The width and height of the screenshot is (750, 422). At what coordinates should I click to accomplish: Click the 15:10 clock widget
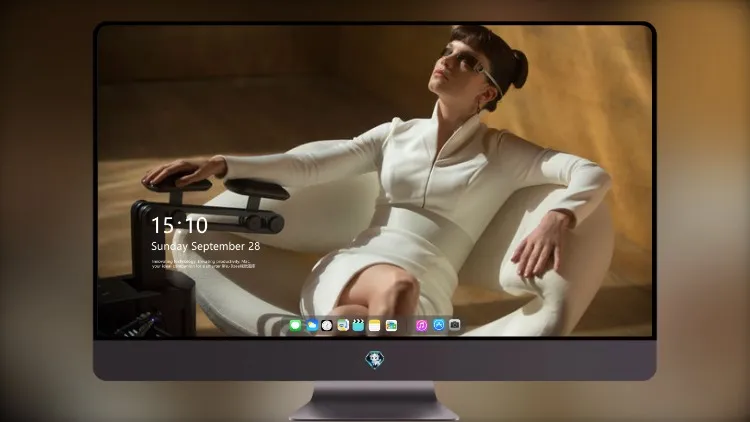pos(179,225)
